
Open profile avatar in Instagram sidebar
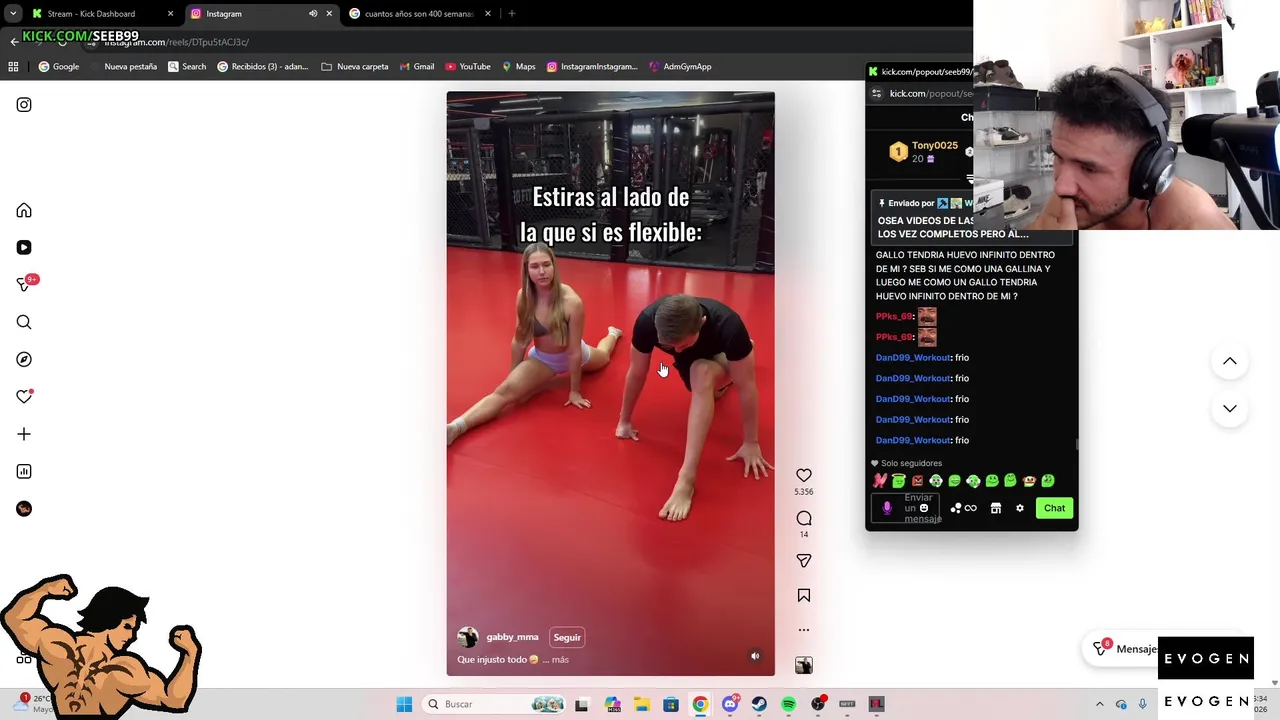[24, 509]
